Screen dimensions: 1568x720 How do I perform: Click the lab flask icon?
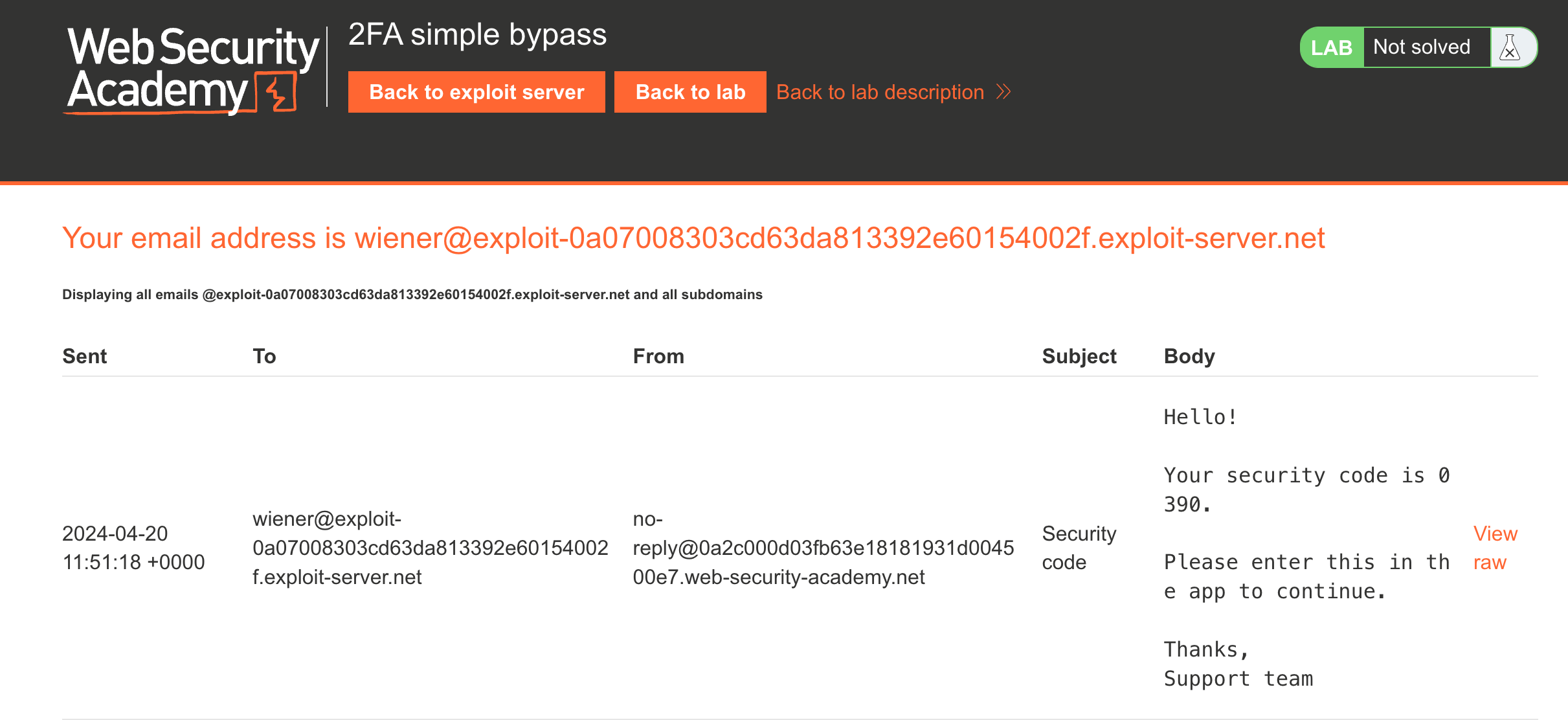tap(1510, 47)
